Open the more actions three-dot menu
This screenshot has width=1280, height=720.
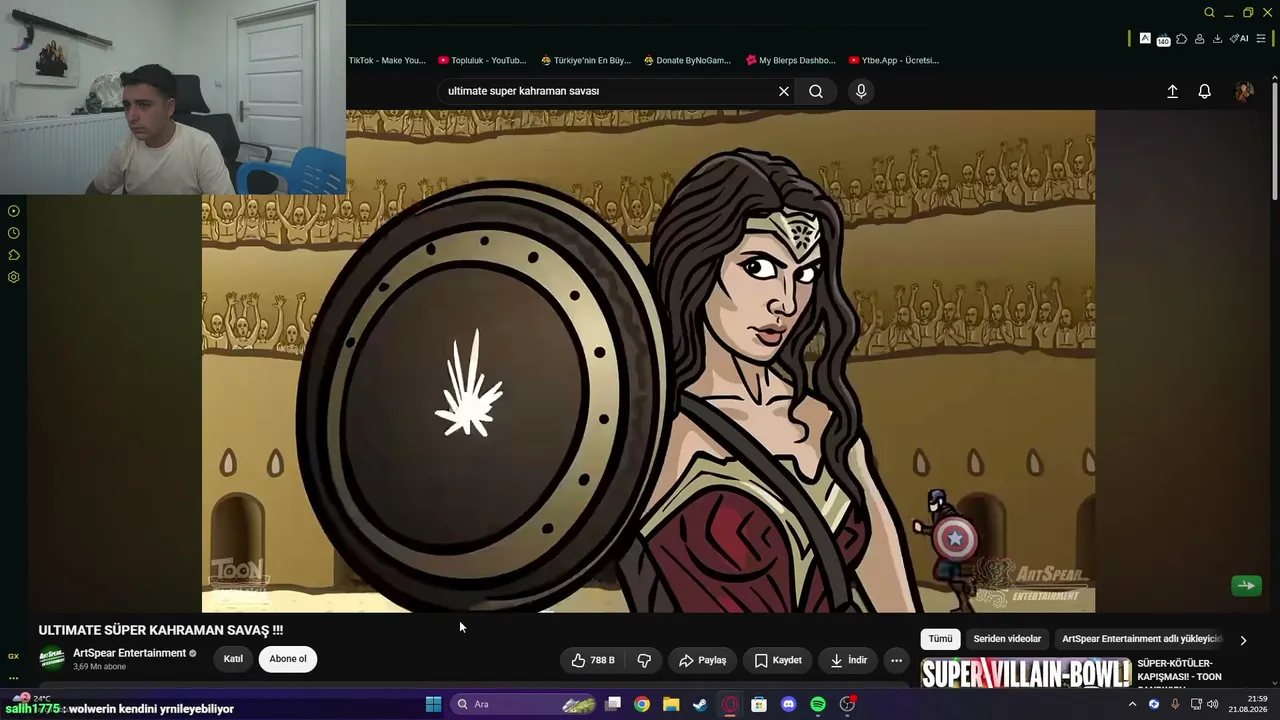pos(896,660)
